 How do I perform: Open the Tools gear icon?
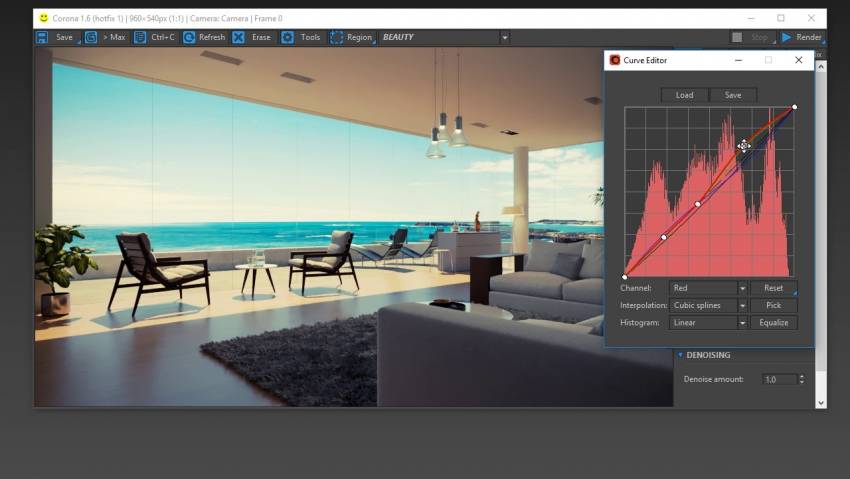287,37
